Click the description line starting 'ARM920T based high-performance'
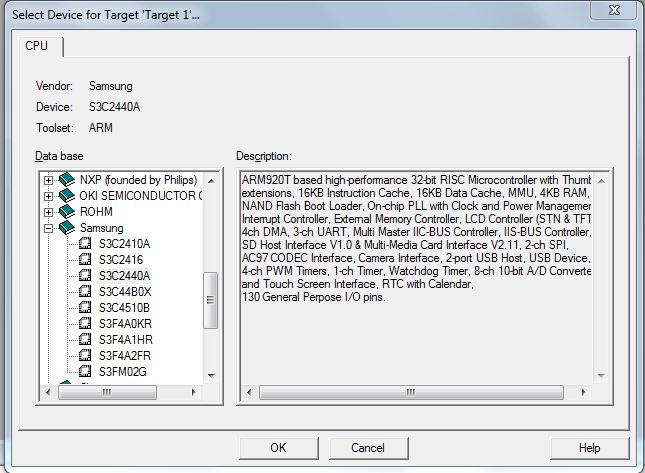 click(416, 180)
